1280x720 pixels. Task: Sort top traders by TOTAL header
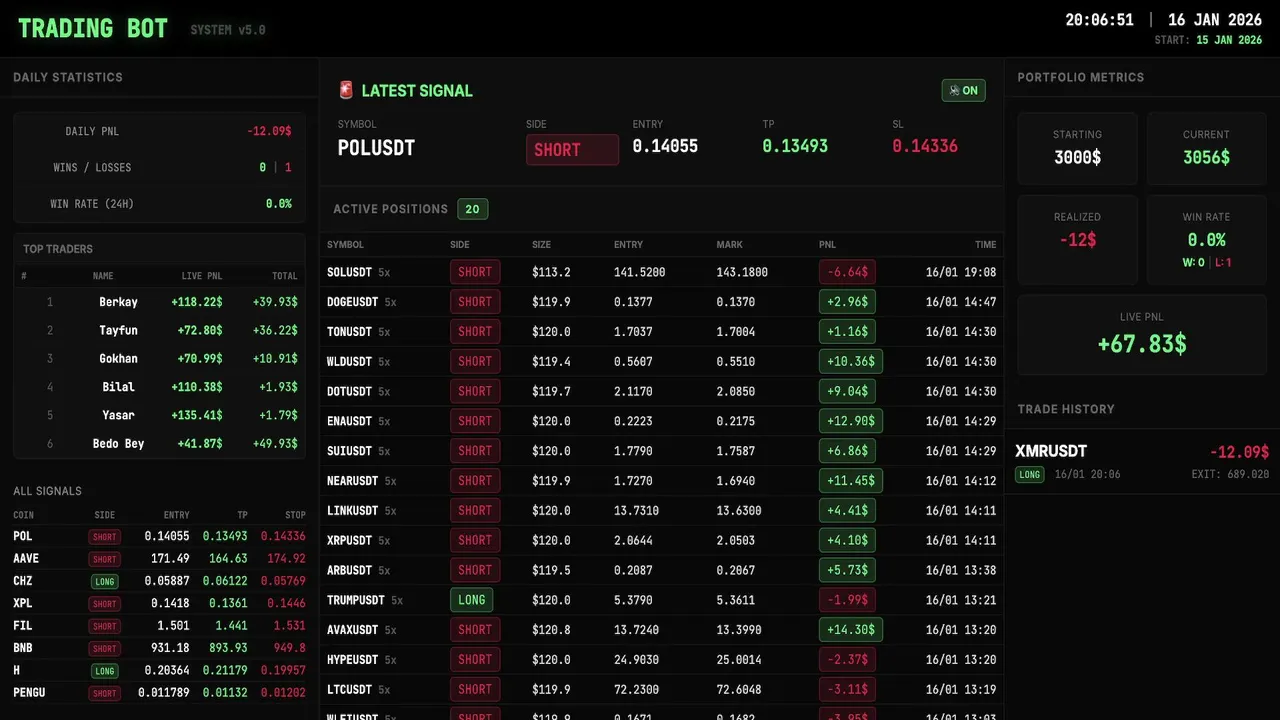tap(285, 276)
